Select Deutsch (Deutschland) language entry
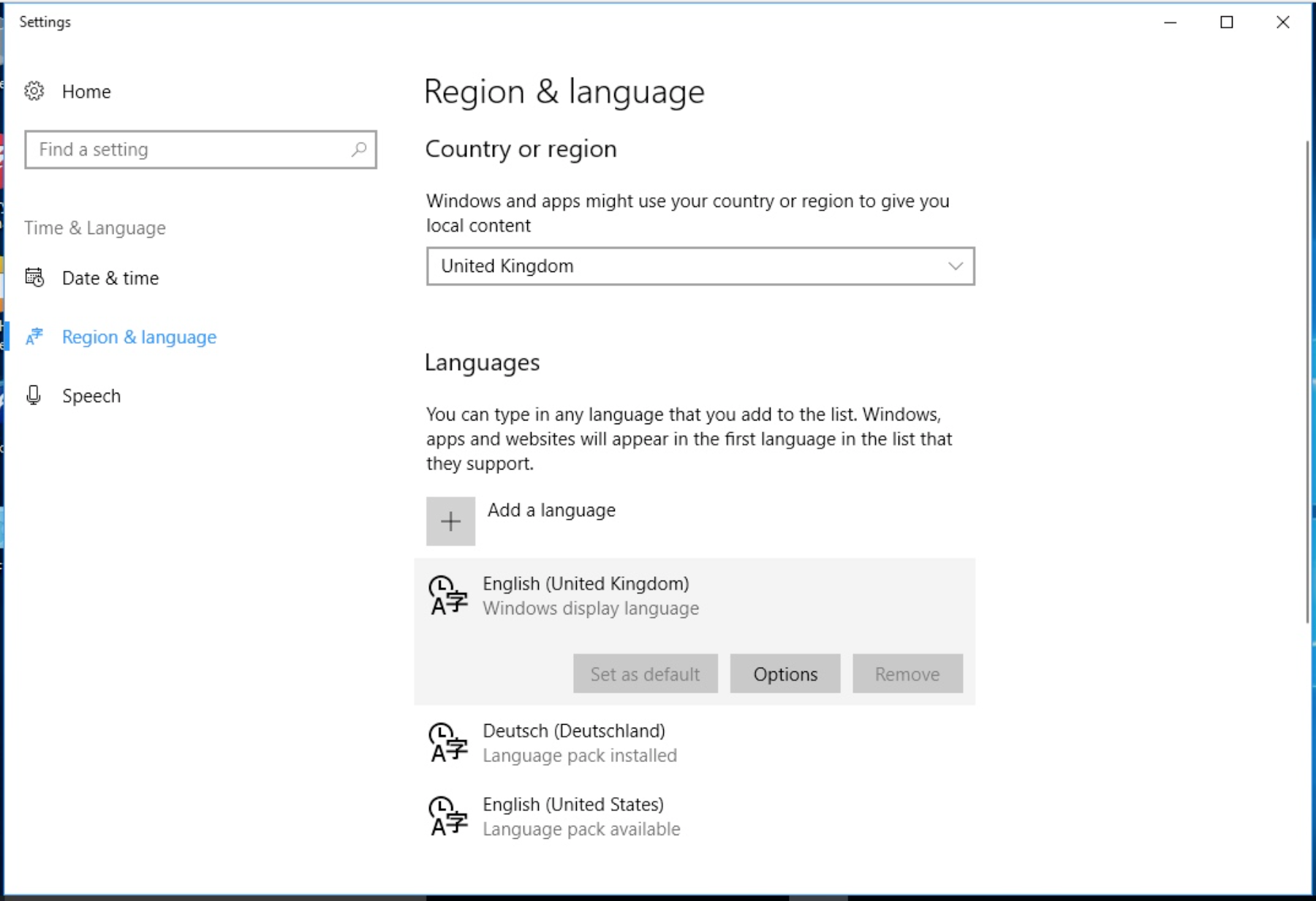This screenshot has height=901, width=1316. pyautogui.click(x=695, y=742)
